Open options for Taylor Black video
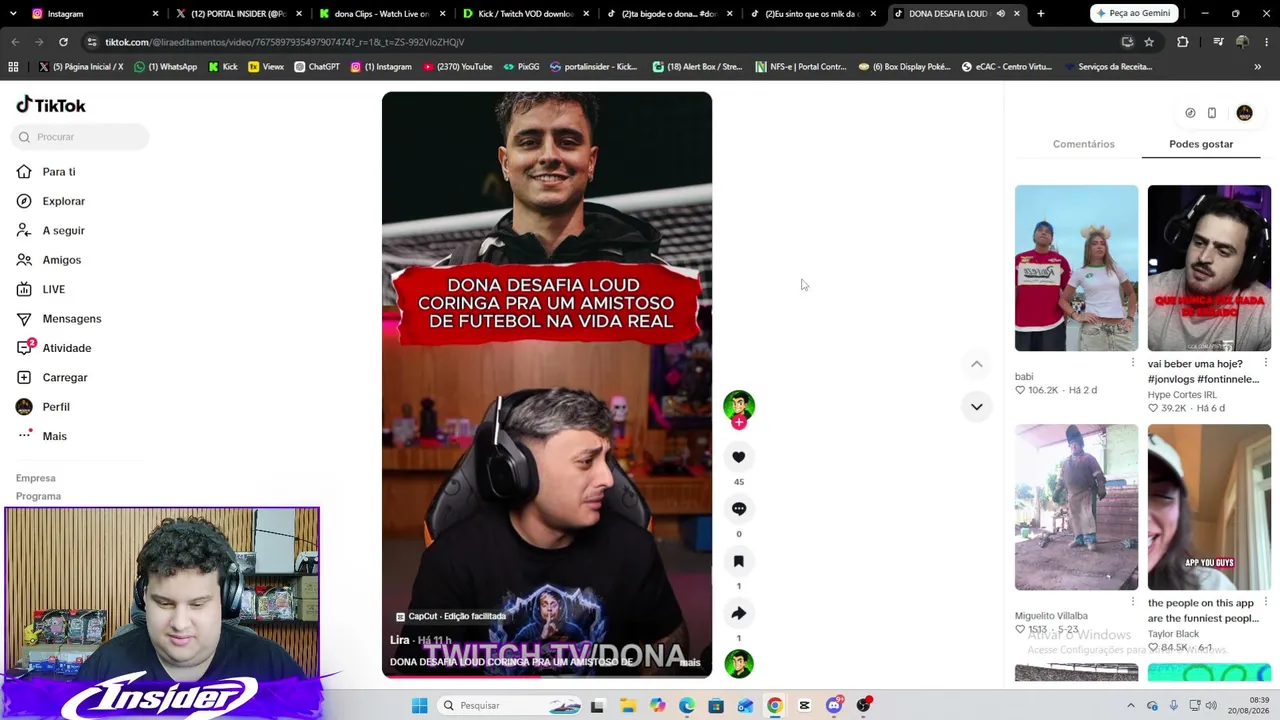 point(1265,601)
